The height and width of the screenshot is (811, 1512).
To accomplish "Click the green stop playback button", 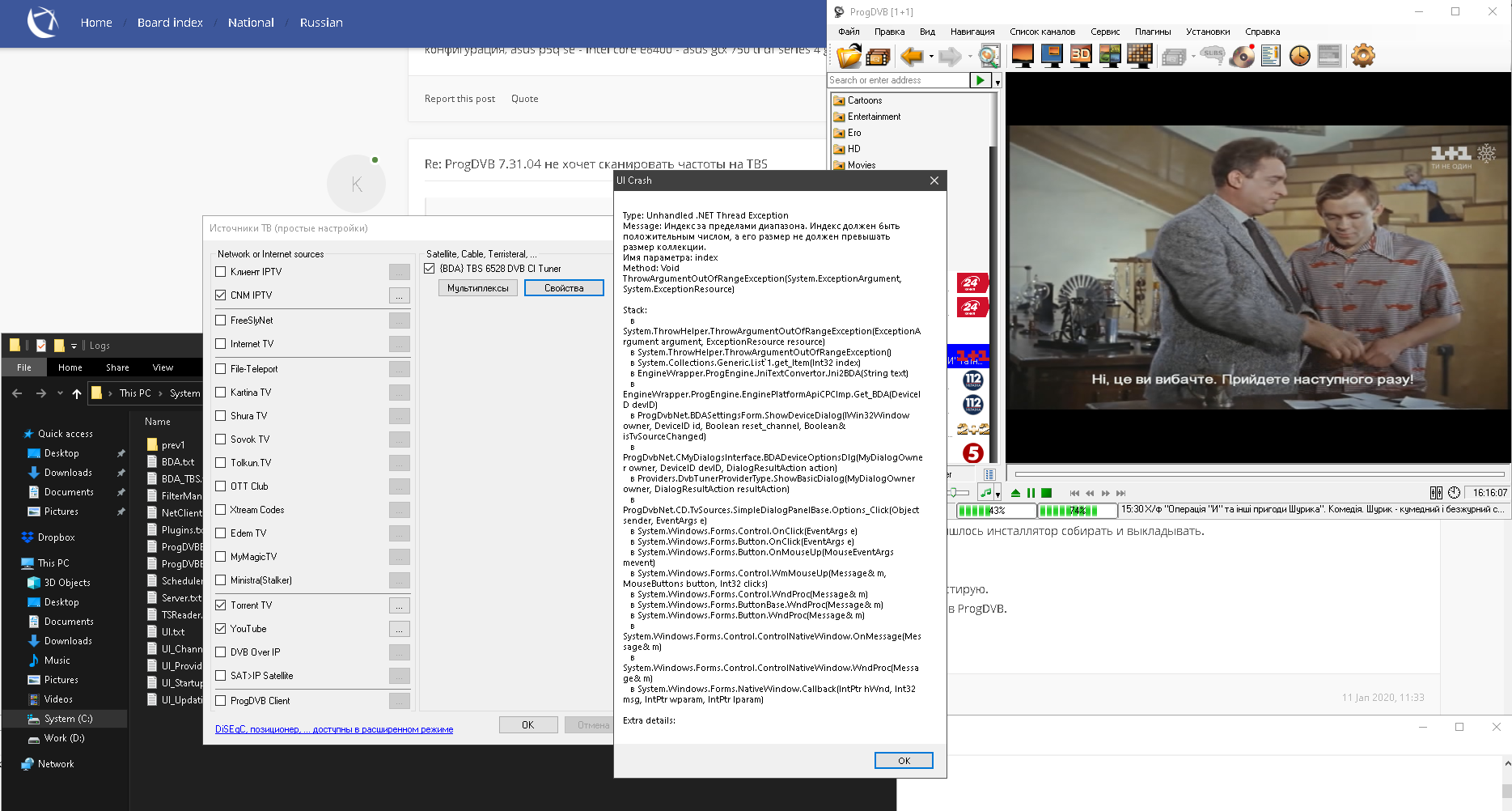I will tap(1046, 493).
